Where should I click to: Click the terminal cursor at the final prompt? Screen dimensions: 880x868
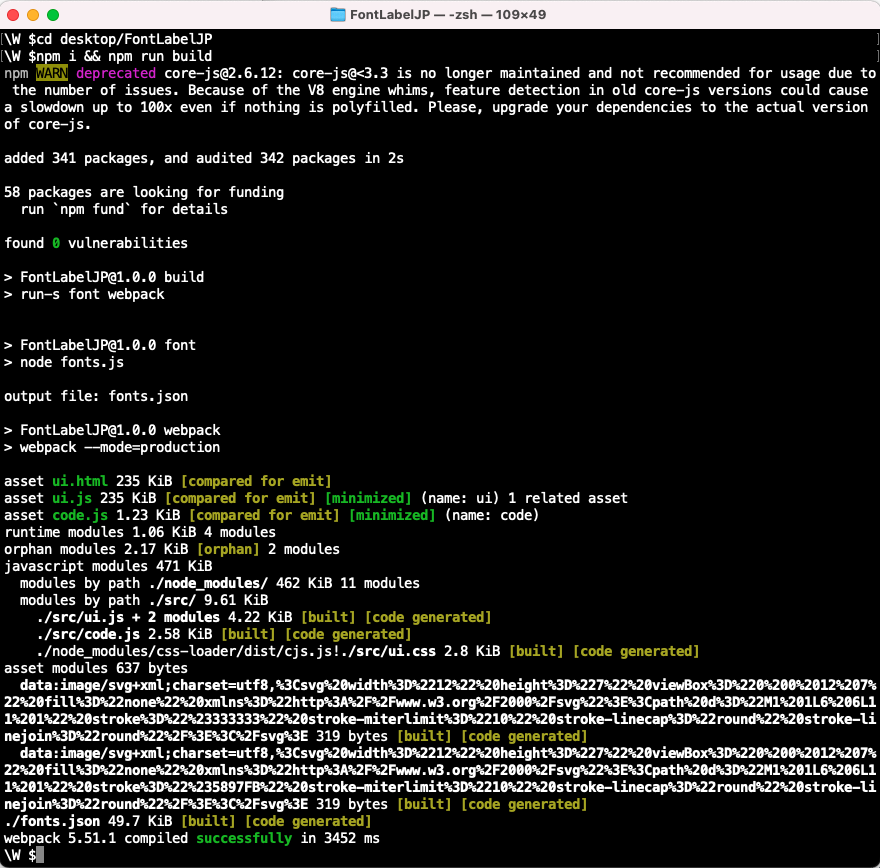(40, 855)
